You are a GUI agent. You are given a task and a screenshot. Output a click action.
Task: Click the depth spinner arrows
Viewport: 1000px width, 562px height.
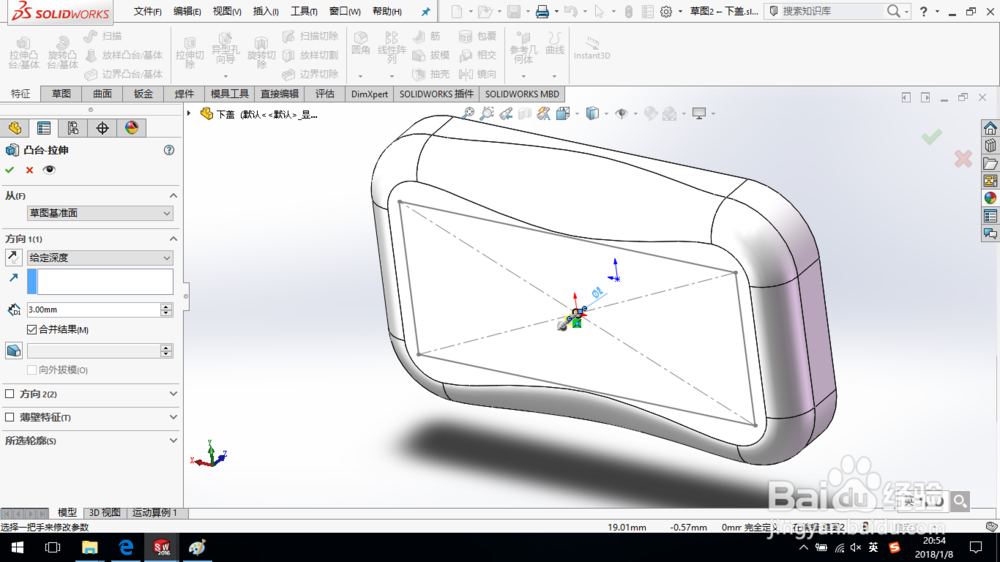(166, 309)
